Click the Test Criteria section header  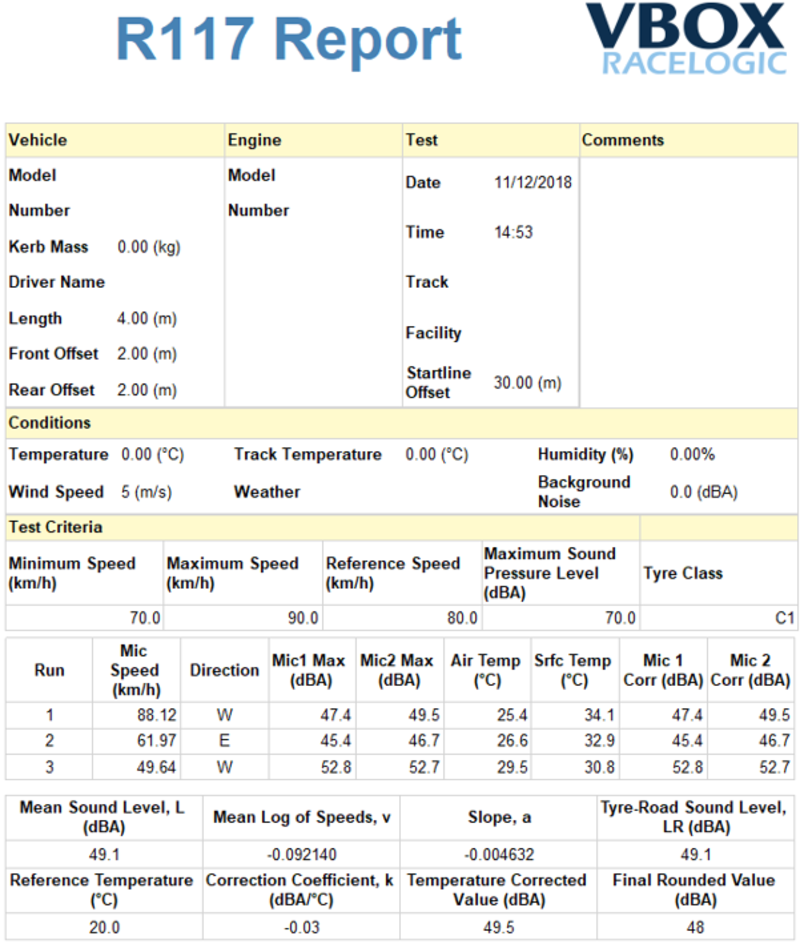click(x=56, y=527)
